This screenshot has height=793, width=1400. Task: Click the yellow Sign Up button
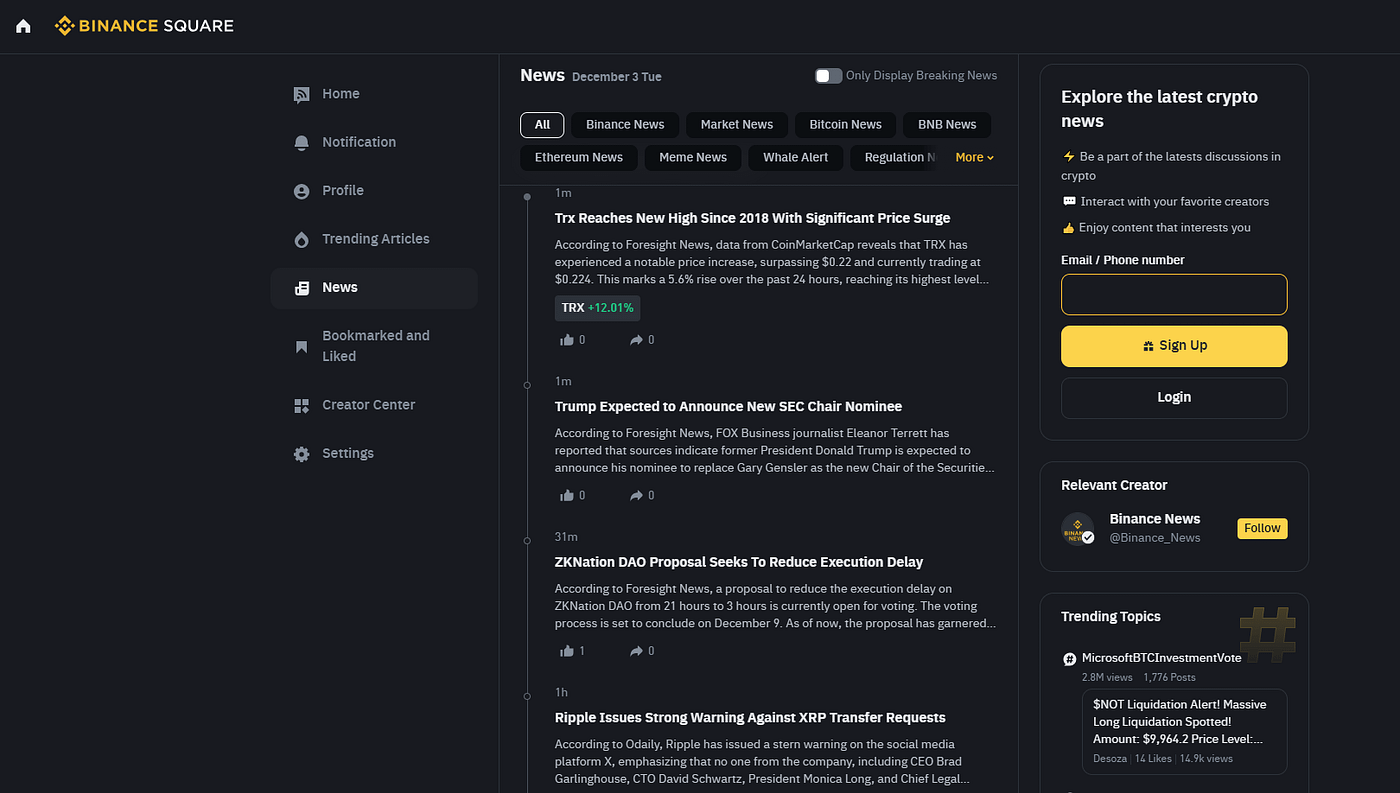[x=1174, y=346]
